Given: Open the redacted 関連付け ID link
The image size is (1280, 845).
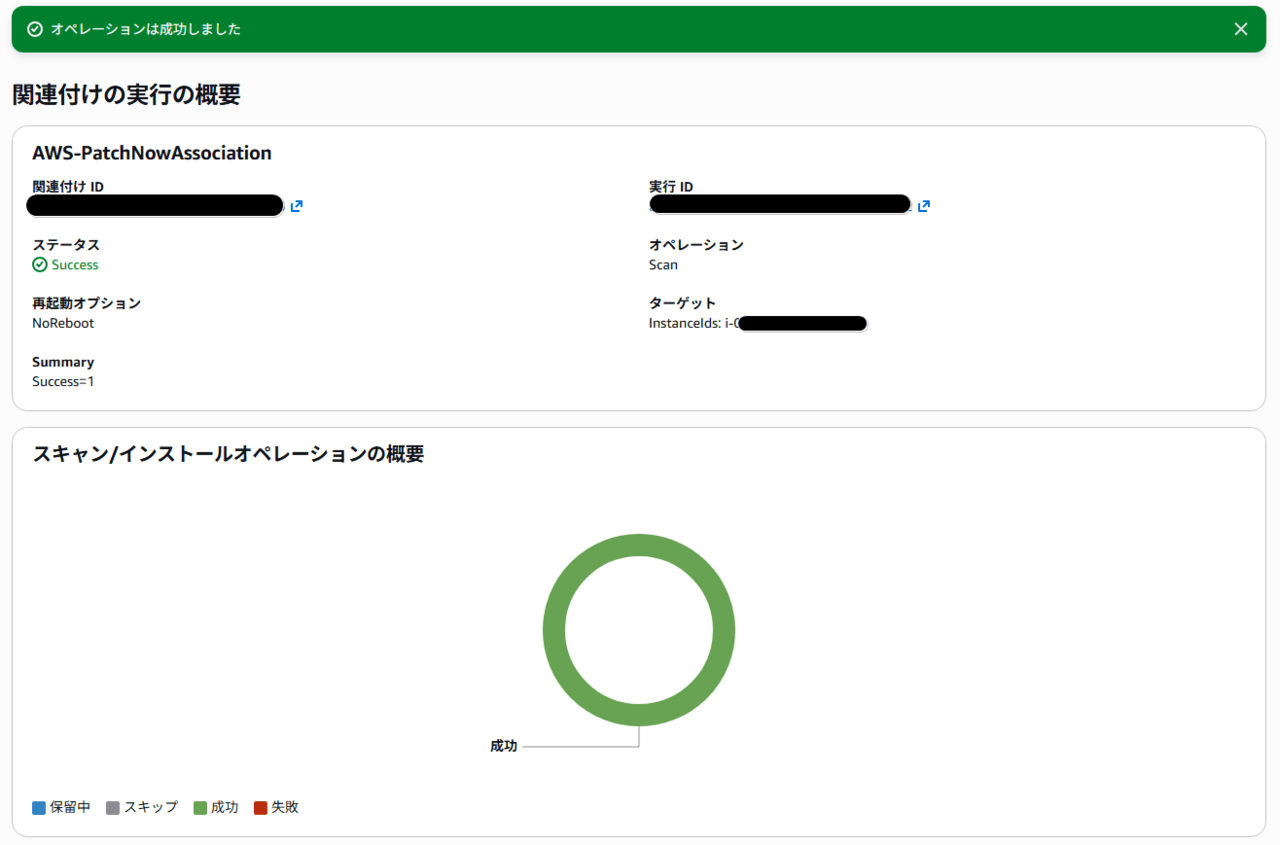Looking at the screenshot, I should click(155, 206).
